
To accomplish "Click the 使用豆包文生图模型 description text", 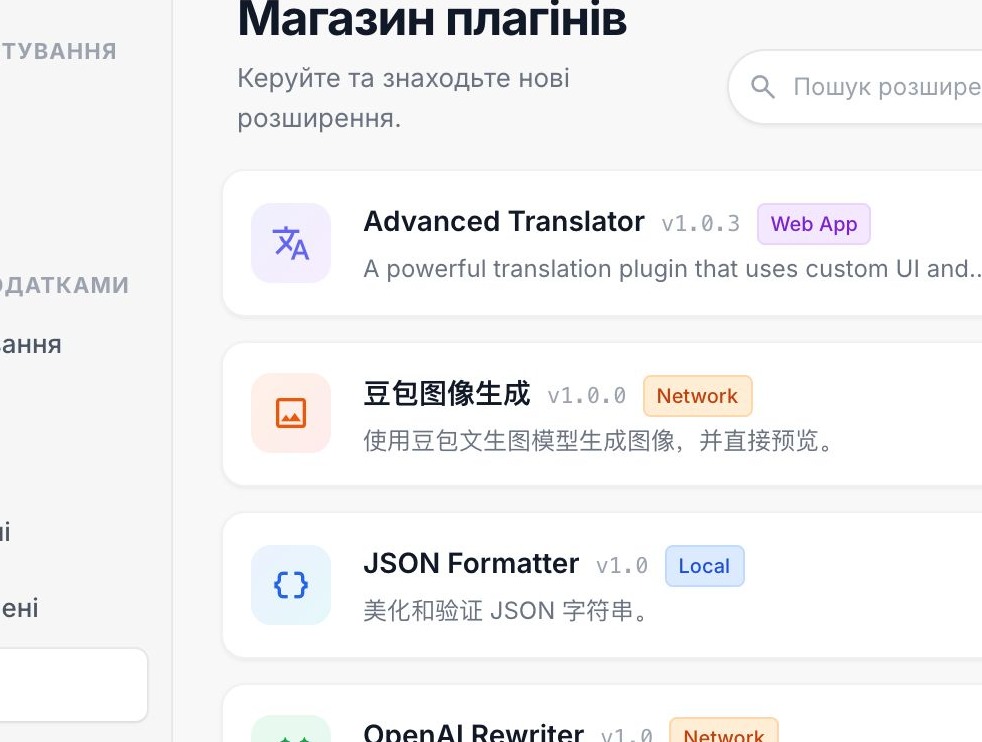I will [599, 441].
